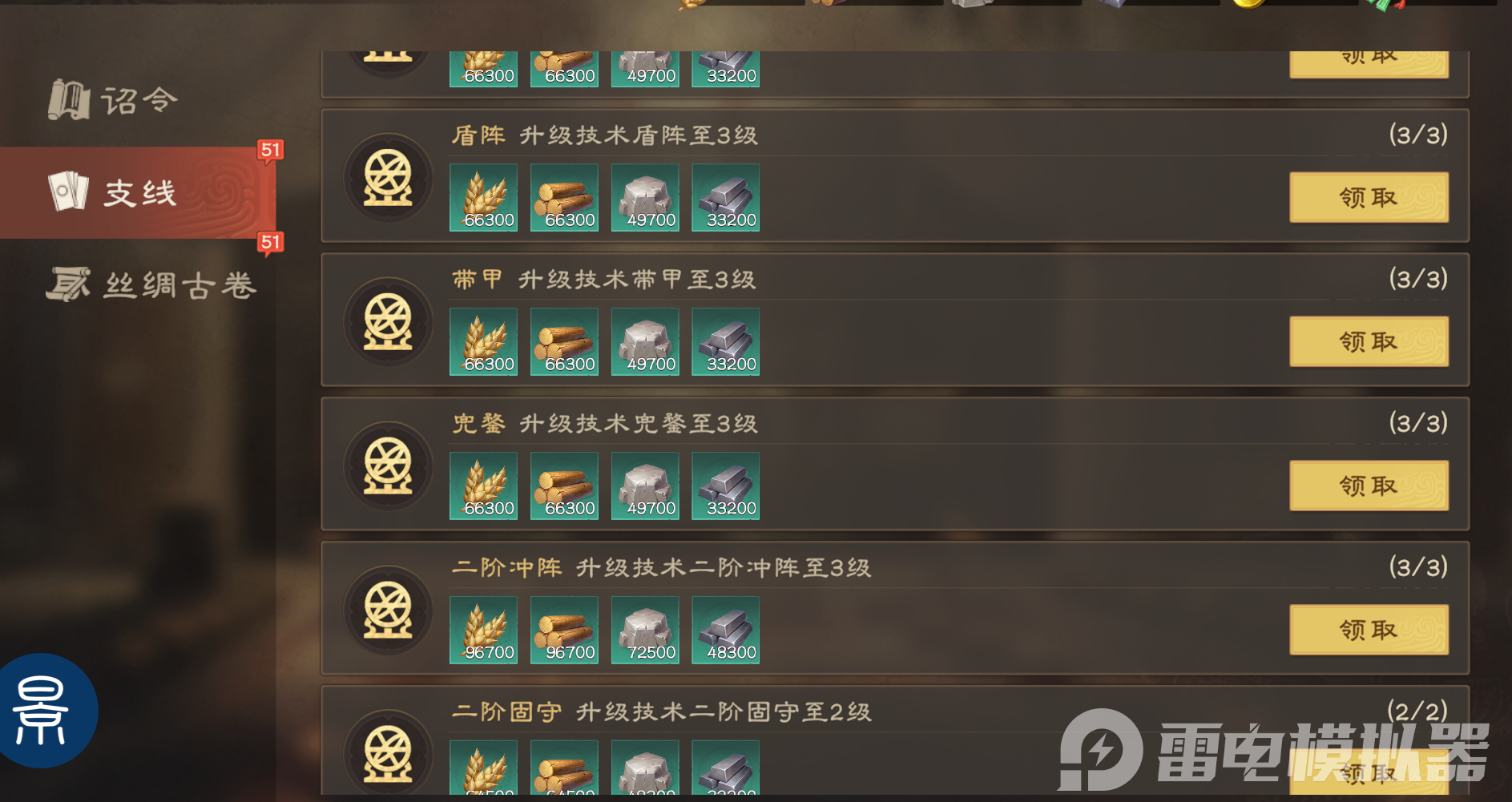Claim reward for 兜鍪 quest
1512x802 pixels.
1369,486
